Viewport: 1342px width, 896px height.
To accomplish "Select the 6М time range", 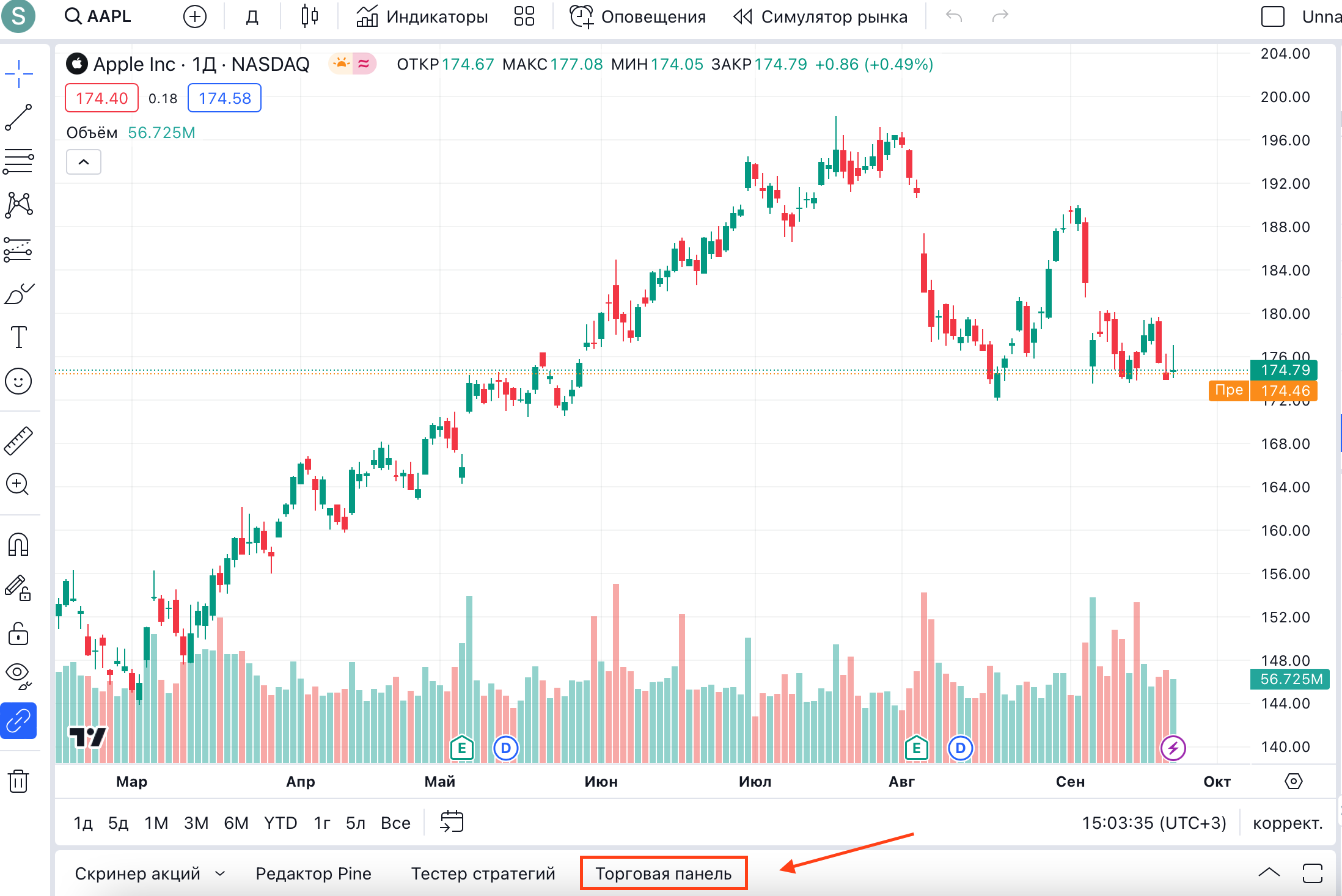I will click(x=236, y=823).
